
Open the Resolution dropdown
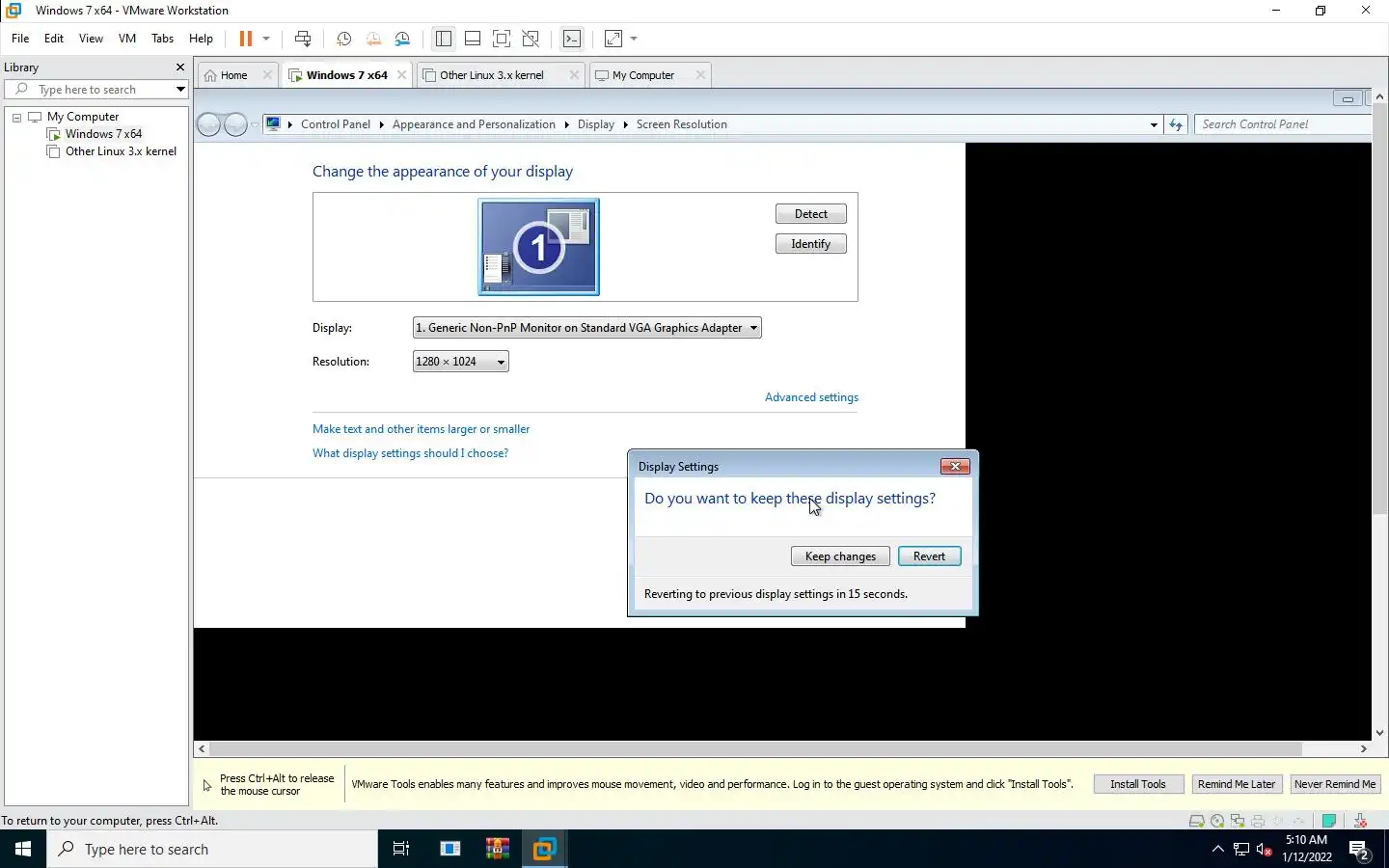tap(460, 362)
